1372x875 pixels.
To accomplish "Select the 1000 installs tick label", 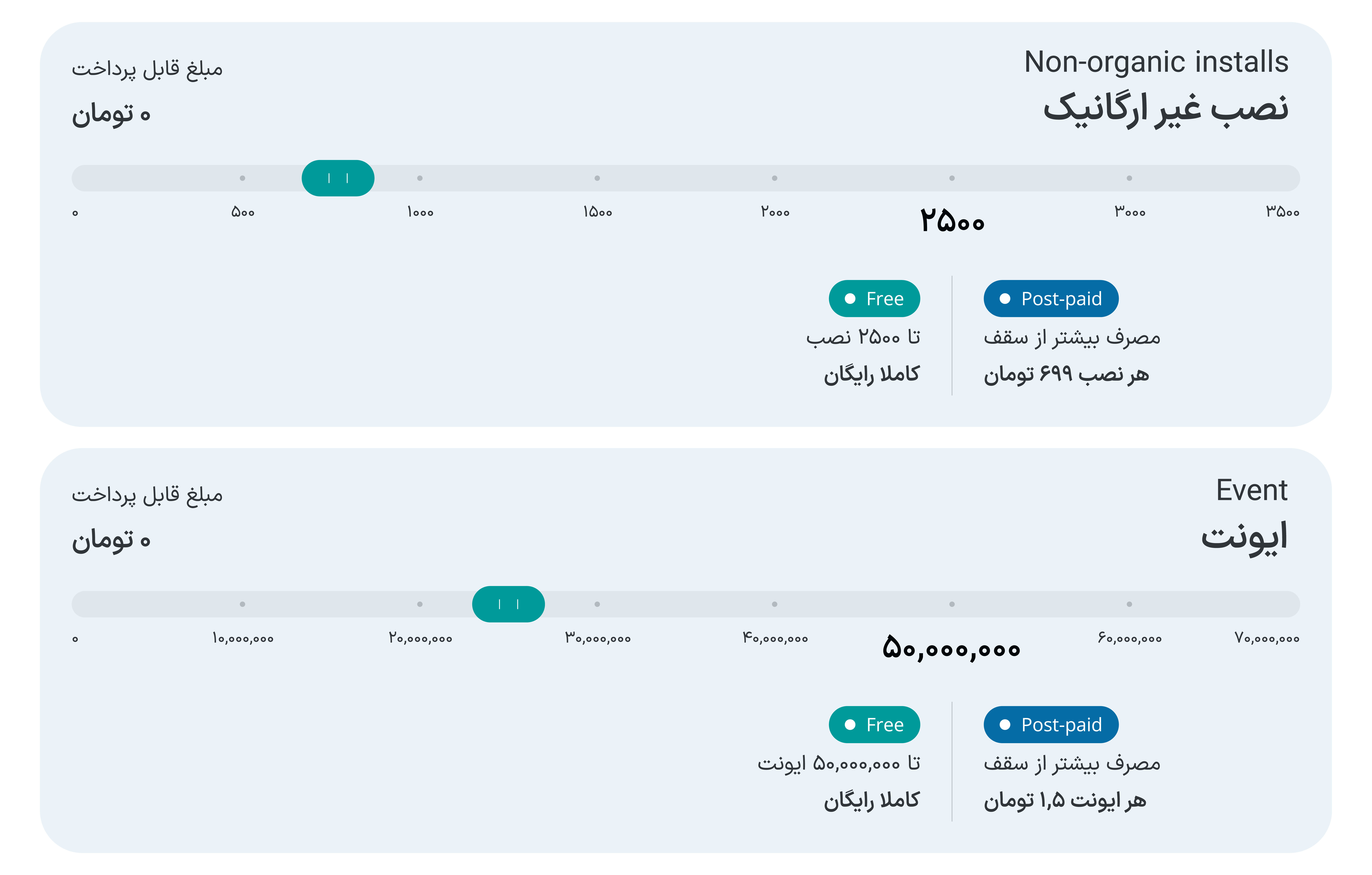I will tap(420, 212).
